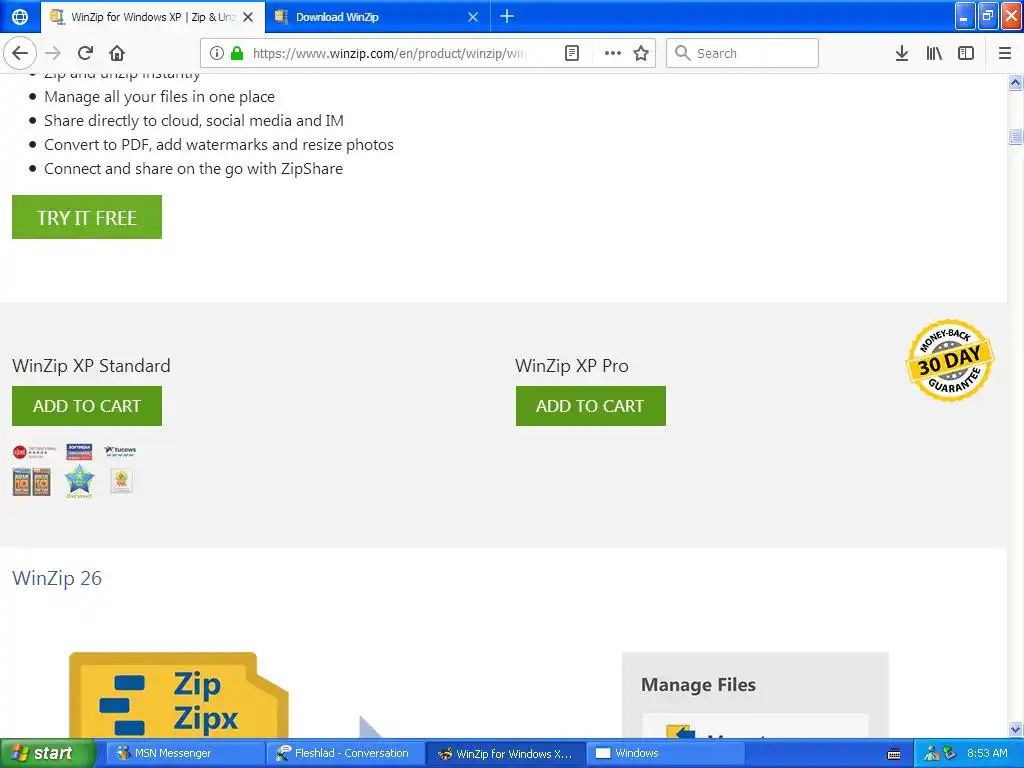Viewport: 1024px width, 768px height.
Task: Bookmark this page with the star
Action: click(641, 53)
